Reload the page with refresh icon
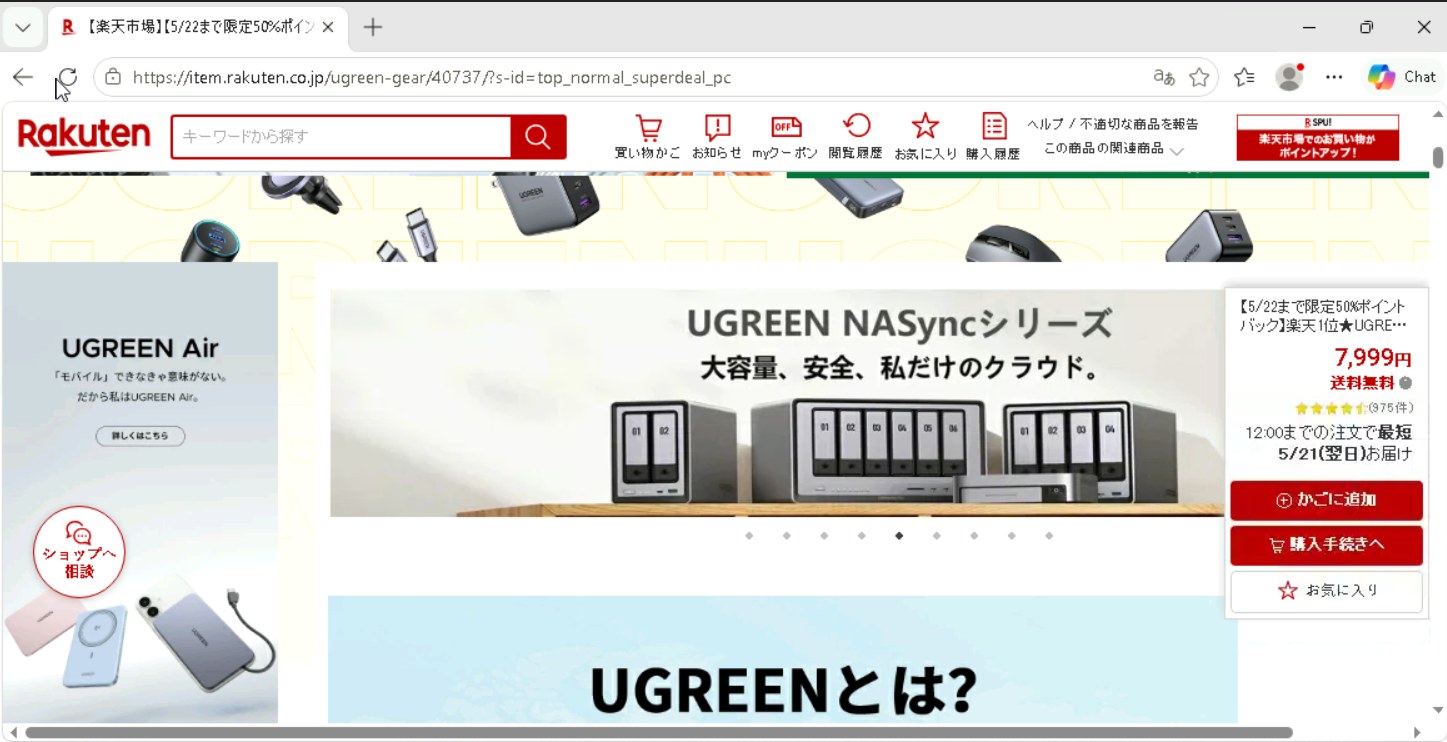Viewport: 1447px width, 742px height. coord(67,77)
